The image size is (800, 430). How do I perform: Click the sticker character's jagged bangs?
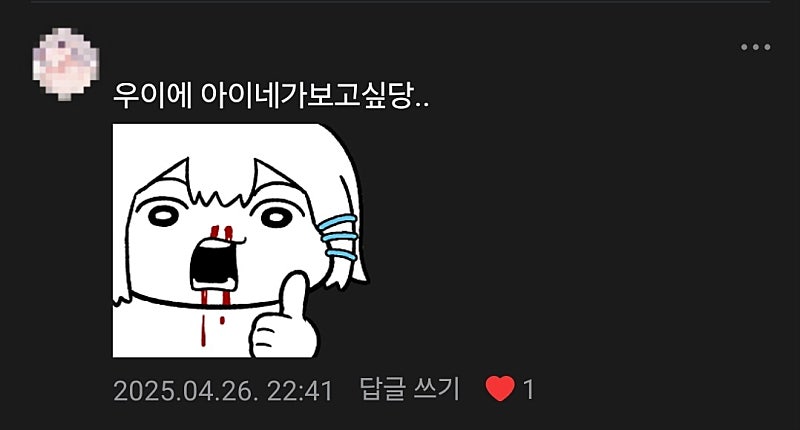tap(219, 191)
